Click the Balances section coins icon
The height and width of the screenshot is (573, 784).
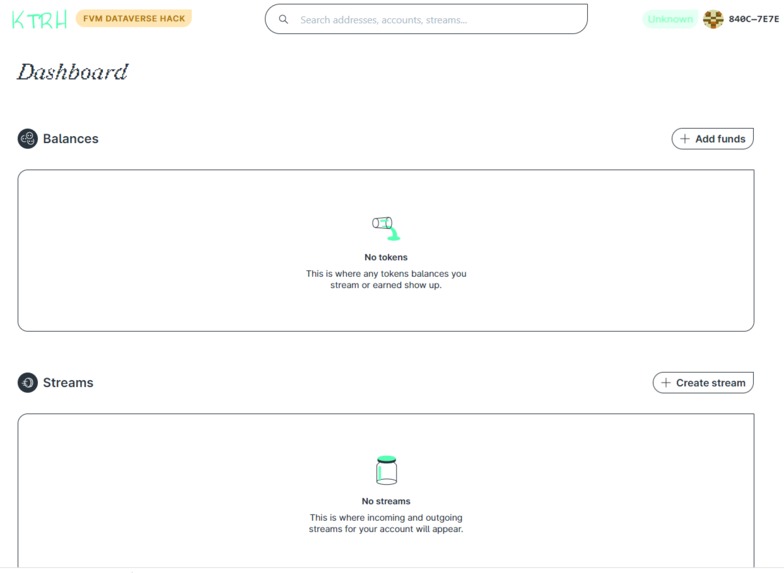(28, 138)
